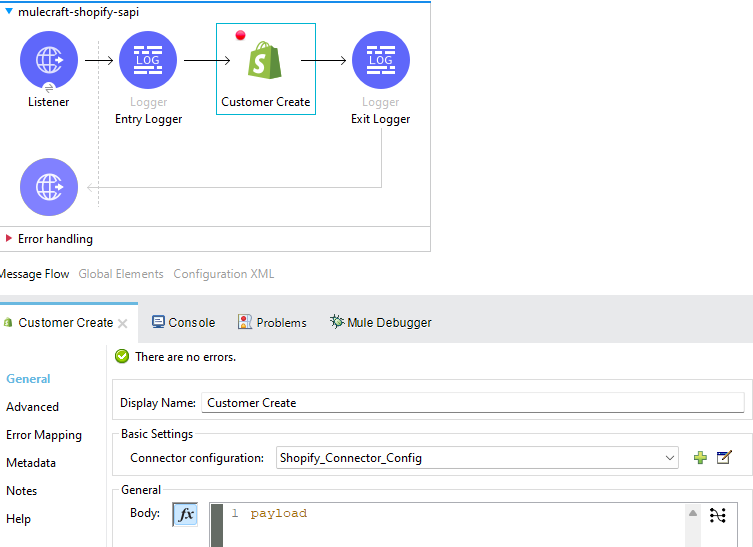Image resolution: width=753 pixels, height=547 pixels.
Task: Collapse the mulecraft-shopify-sapi flow
Action: coord(9,12)
